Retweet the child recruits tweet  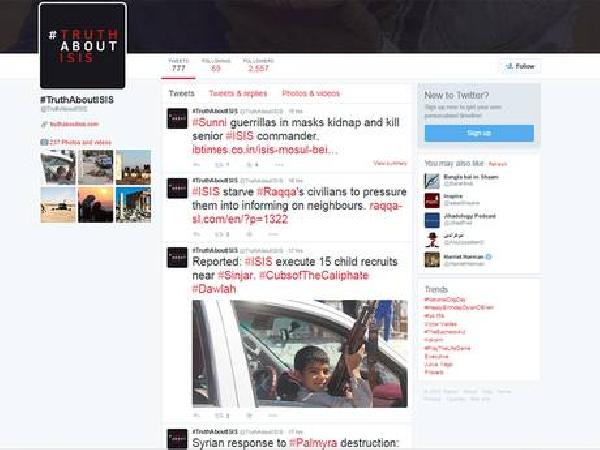222,415
